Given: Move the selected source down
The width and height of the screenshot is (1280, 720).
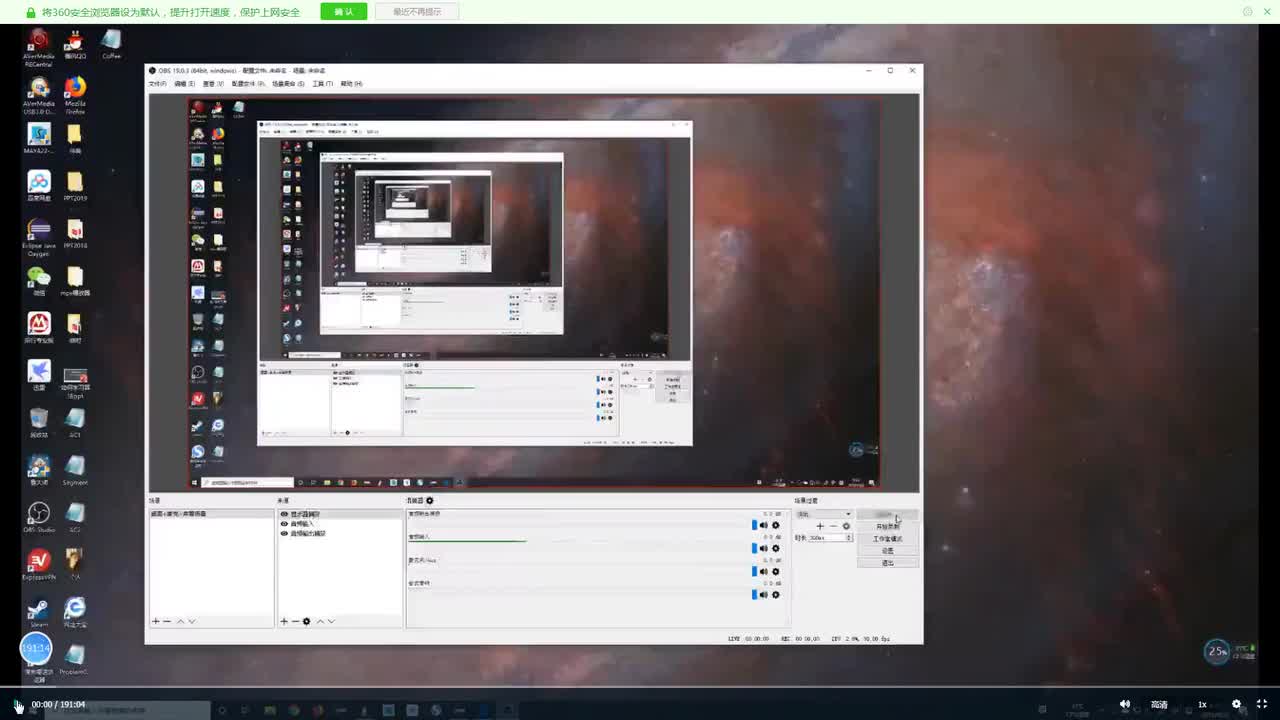Looking at the screenshot, I should click(331, 621).
